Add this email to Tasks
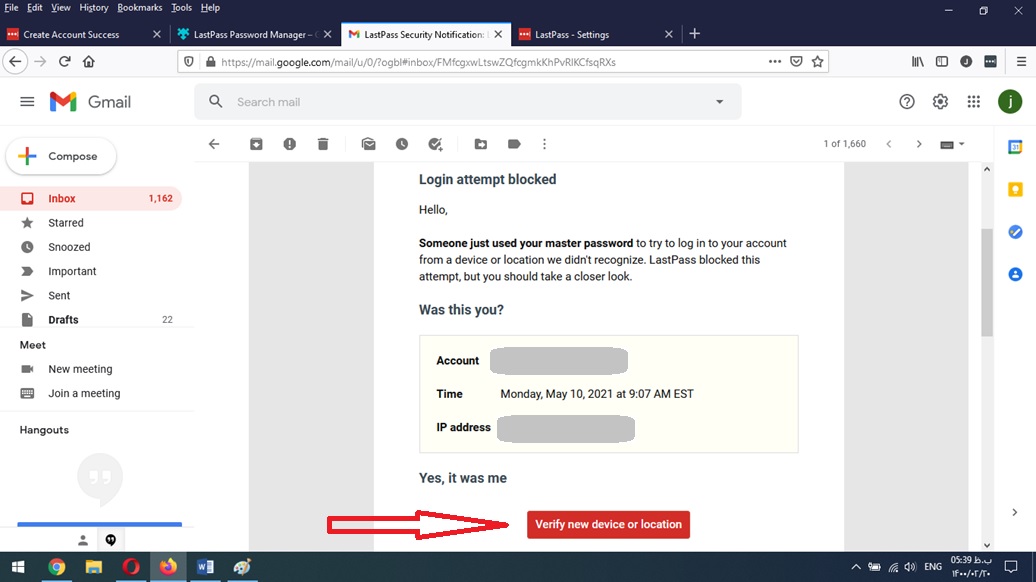 pos(435,144)
